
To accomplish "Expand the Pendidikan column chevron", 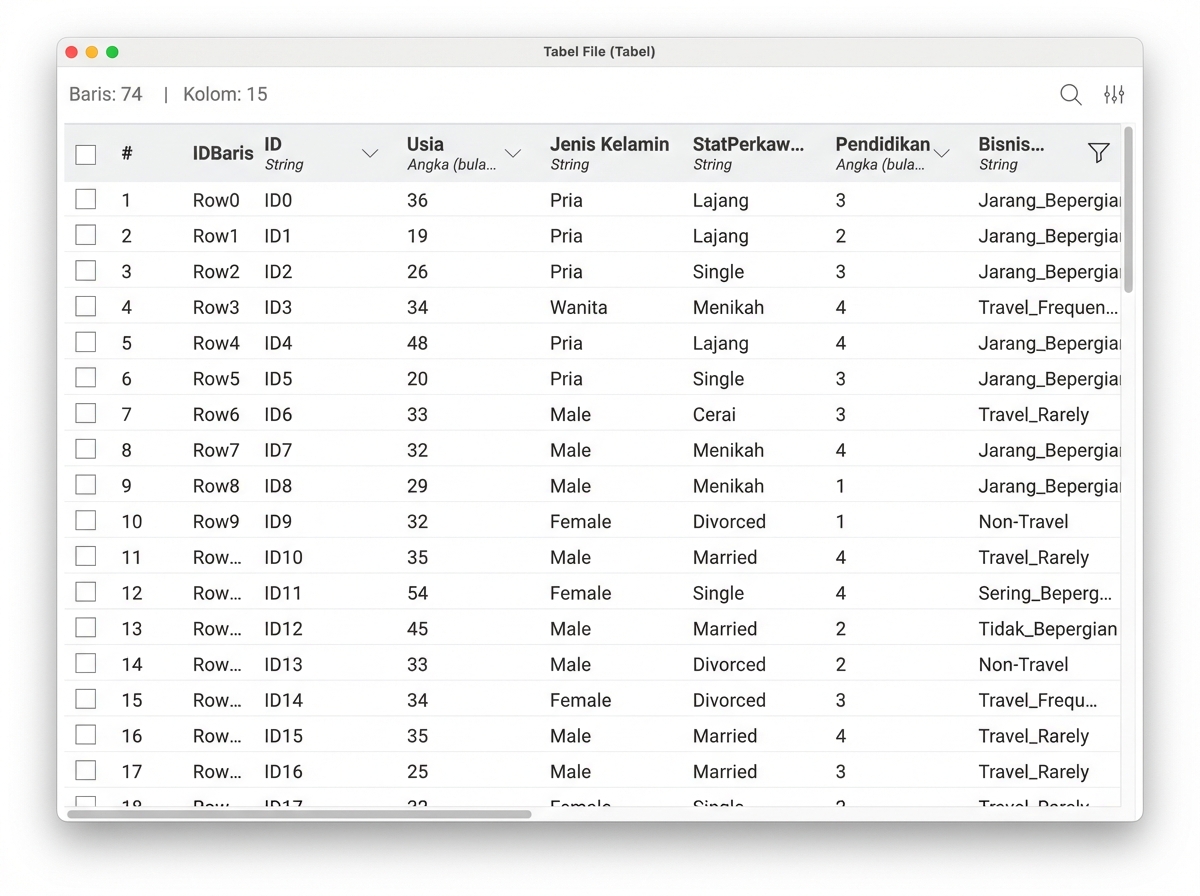I will [941, 154].
